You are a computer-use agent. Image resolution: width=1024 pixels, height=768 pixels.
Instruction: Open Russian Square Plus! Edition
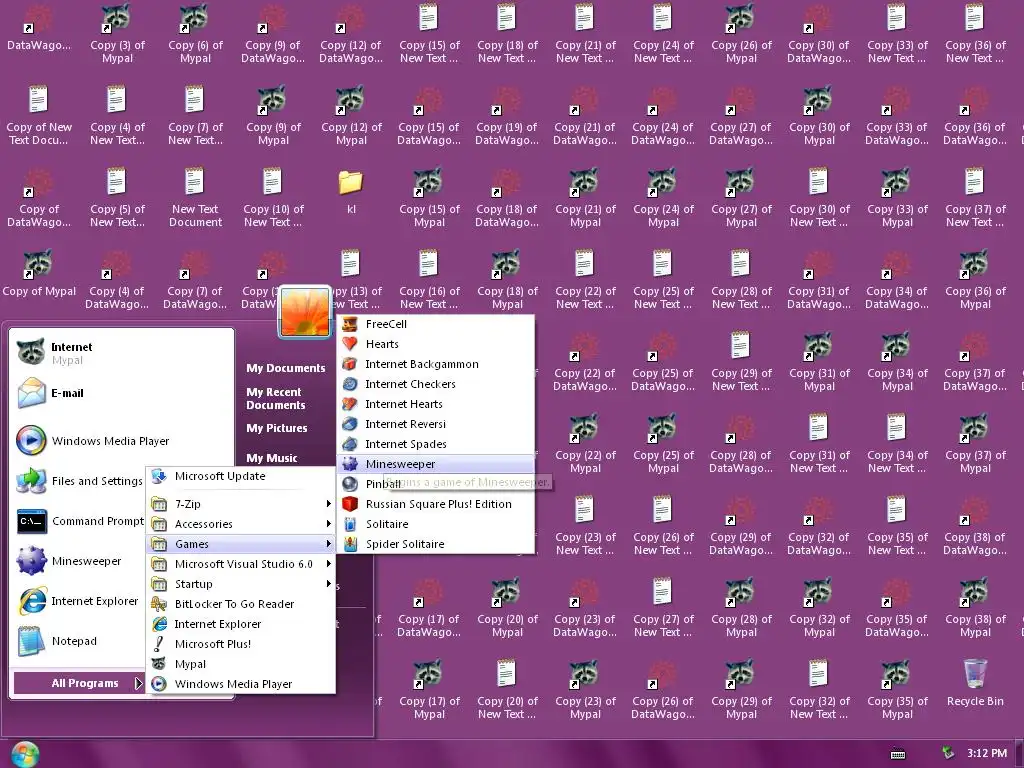[x=436, y=504]
